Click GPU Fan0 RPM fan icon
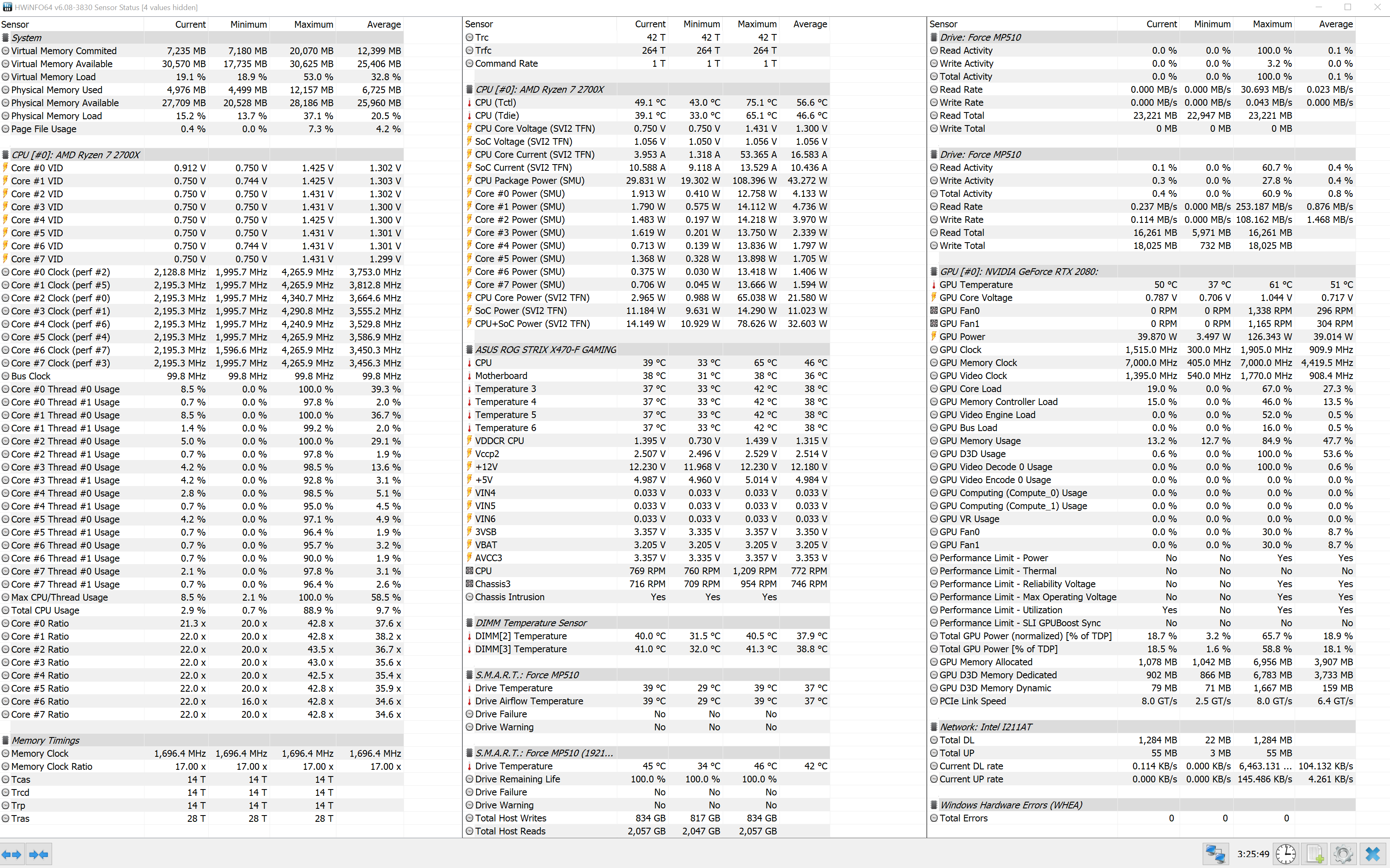 [x=934, y=311]
